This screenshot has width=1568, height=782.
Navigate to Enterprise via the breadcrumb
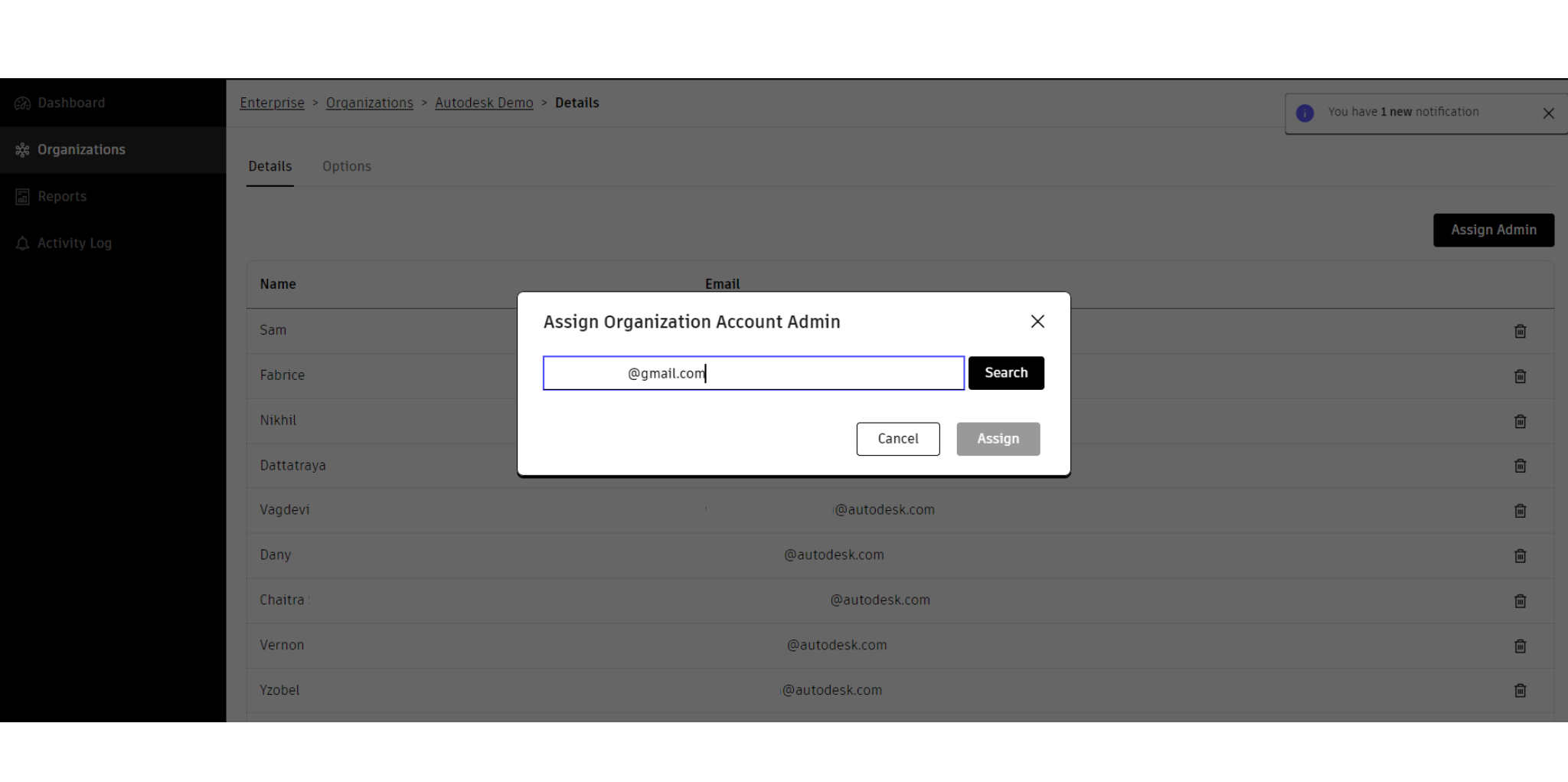(x=272, y=103)
